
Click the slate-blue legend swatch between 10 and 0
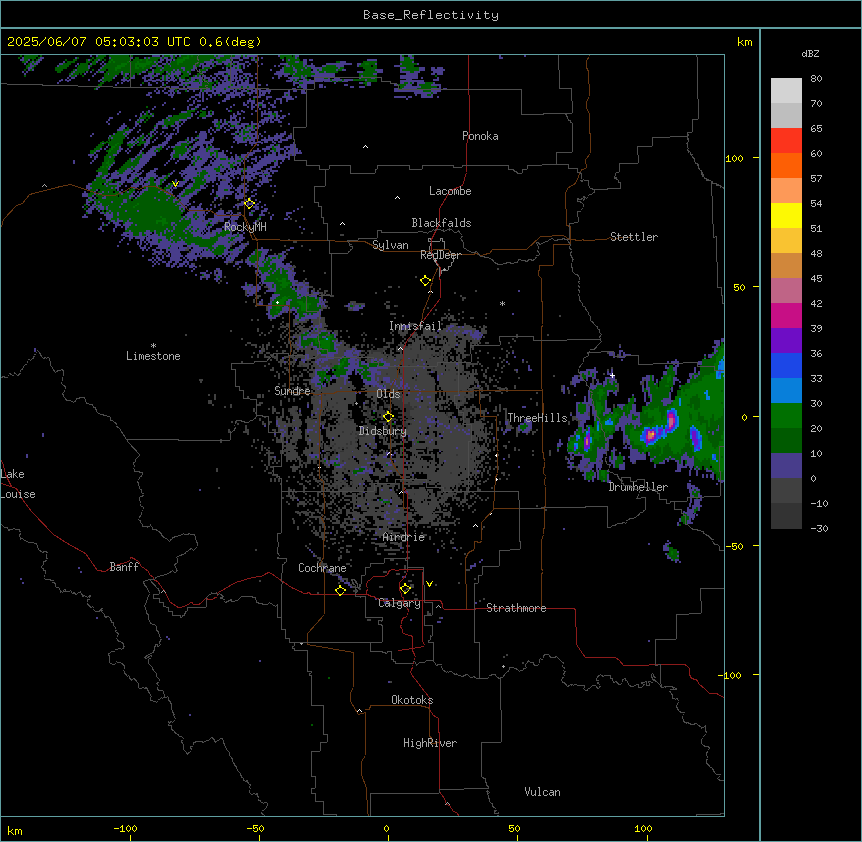coord(786,466)
